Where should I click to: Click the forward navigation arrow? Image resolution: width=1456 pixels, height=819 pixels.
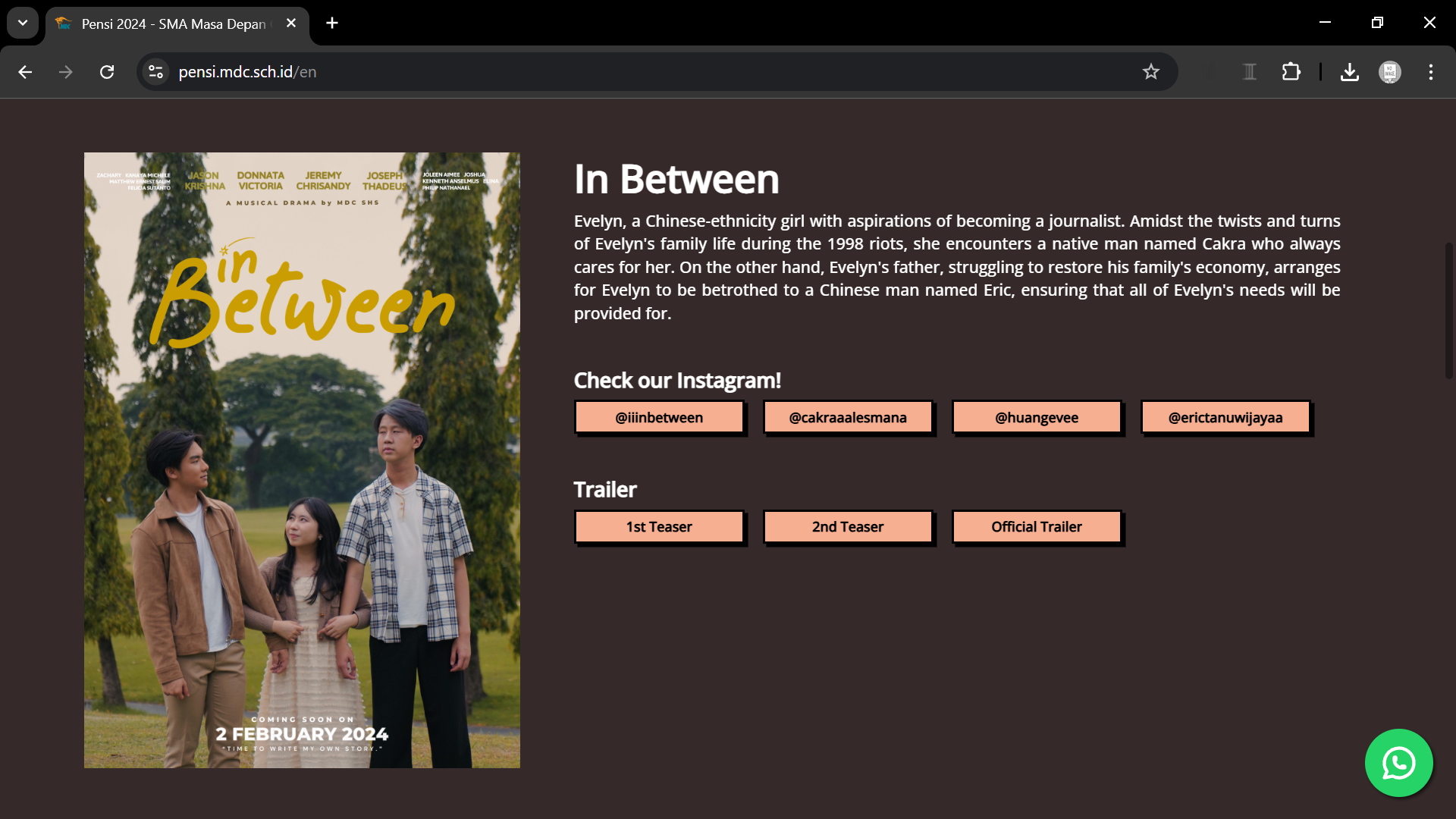pos(66,72)
